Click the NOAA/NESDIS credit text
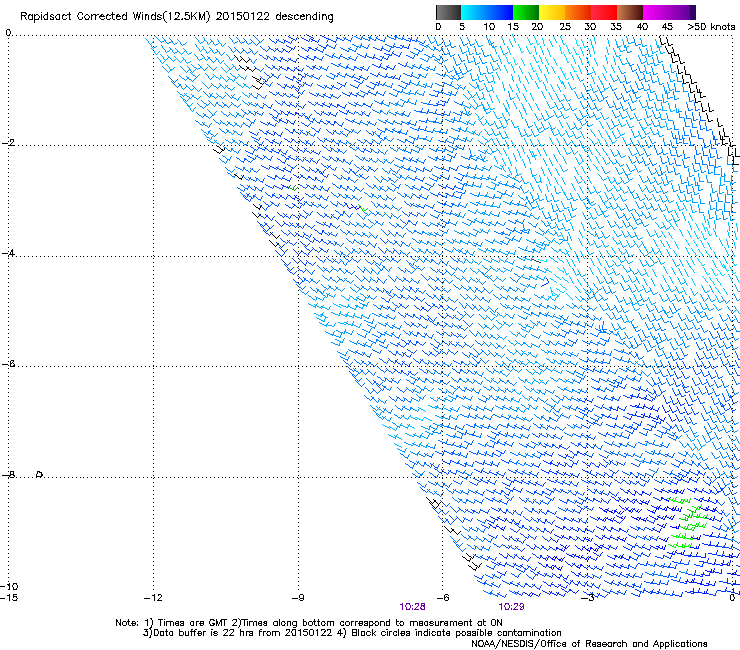This screenshot has width=740, height=650. (x=589, y=644)
